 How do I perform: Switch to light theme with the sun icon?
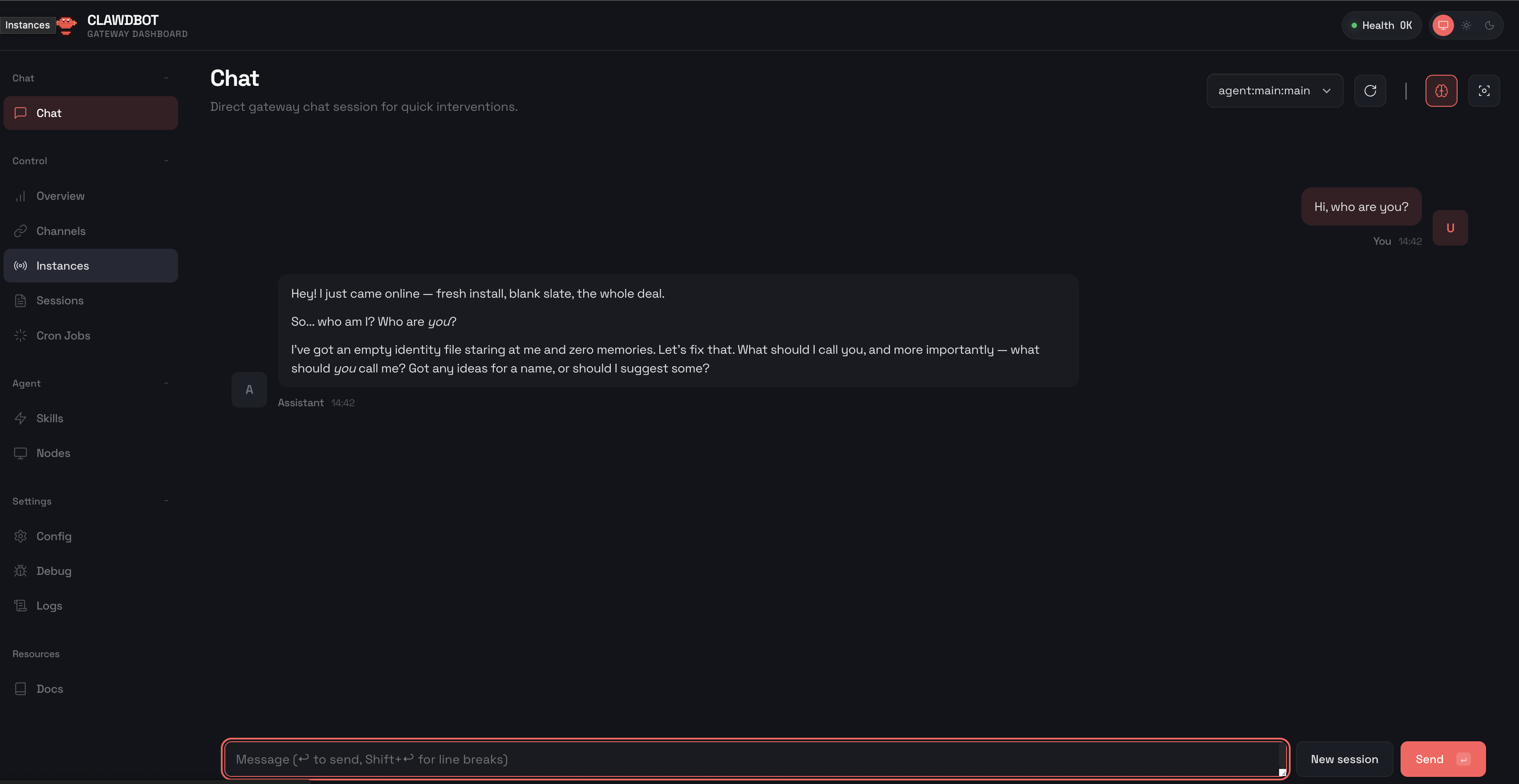[1466, 25]
